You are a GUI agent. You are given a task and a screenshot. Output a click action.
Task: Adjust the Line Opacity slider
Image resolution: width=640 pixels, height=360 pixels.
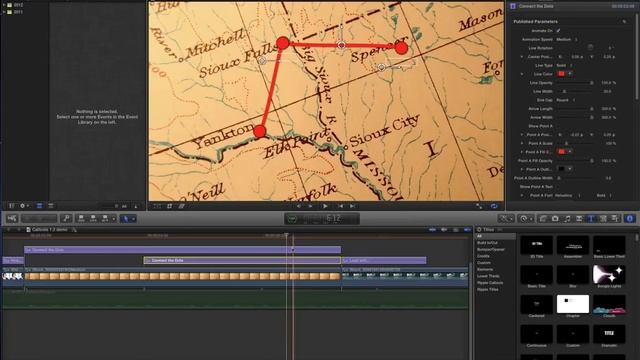click(575, 83)
